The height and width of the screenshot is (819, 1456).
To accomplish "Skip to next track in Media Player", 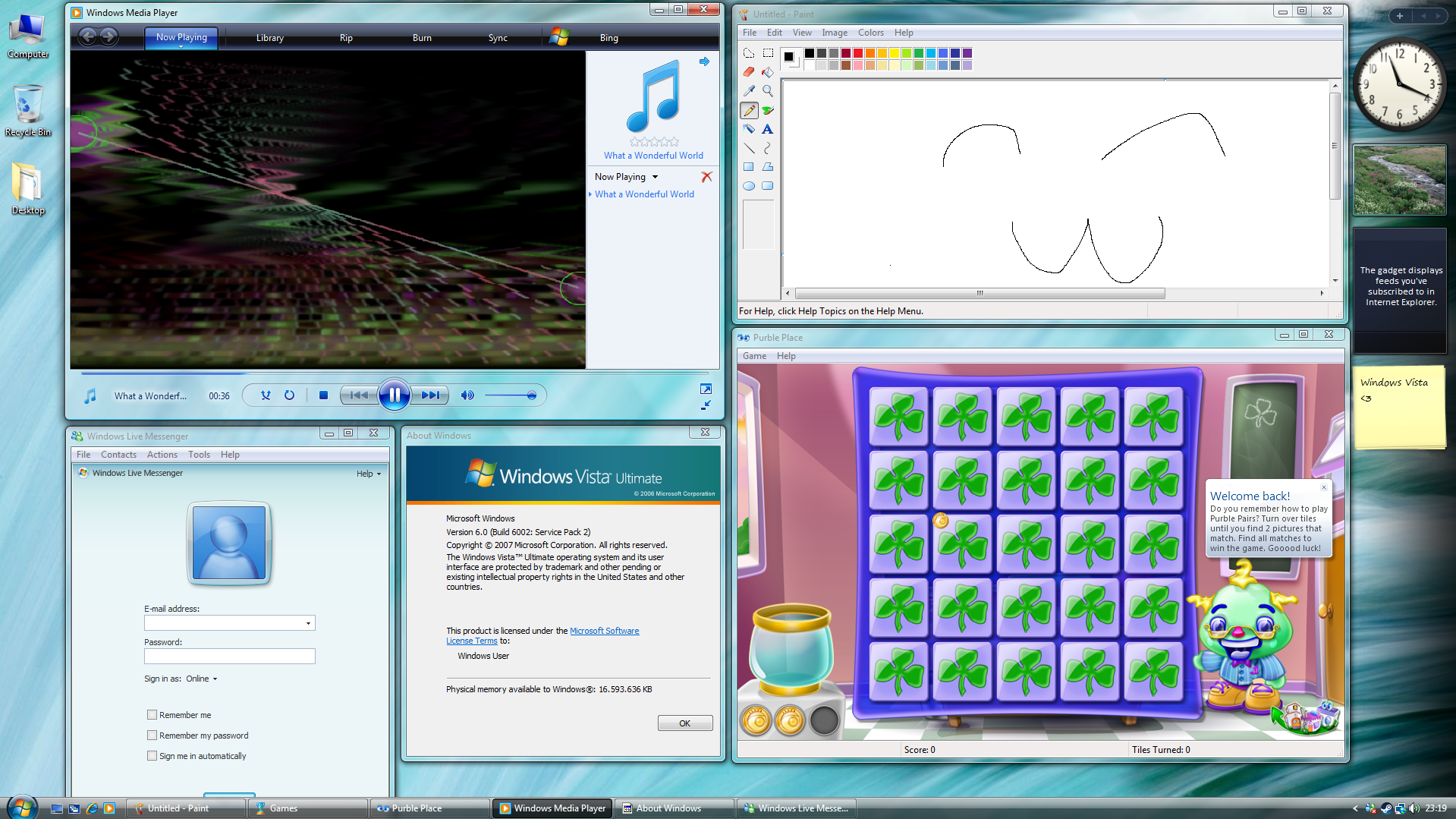I will (x=430, y=395).
